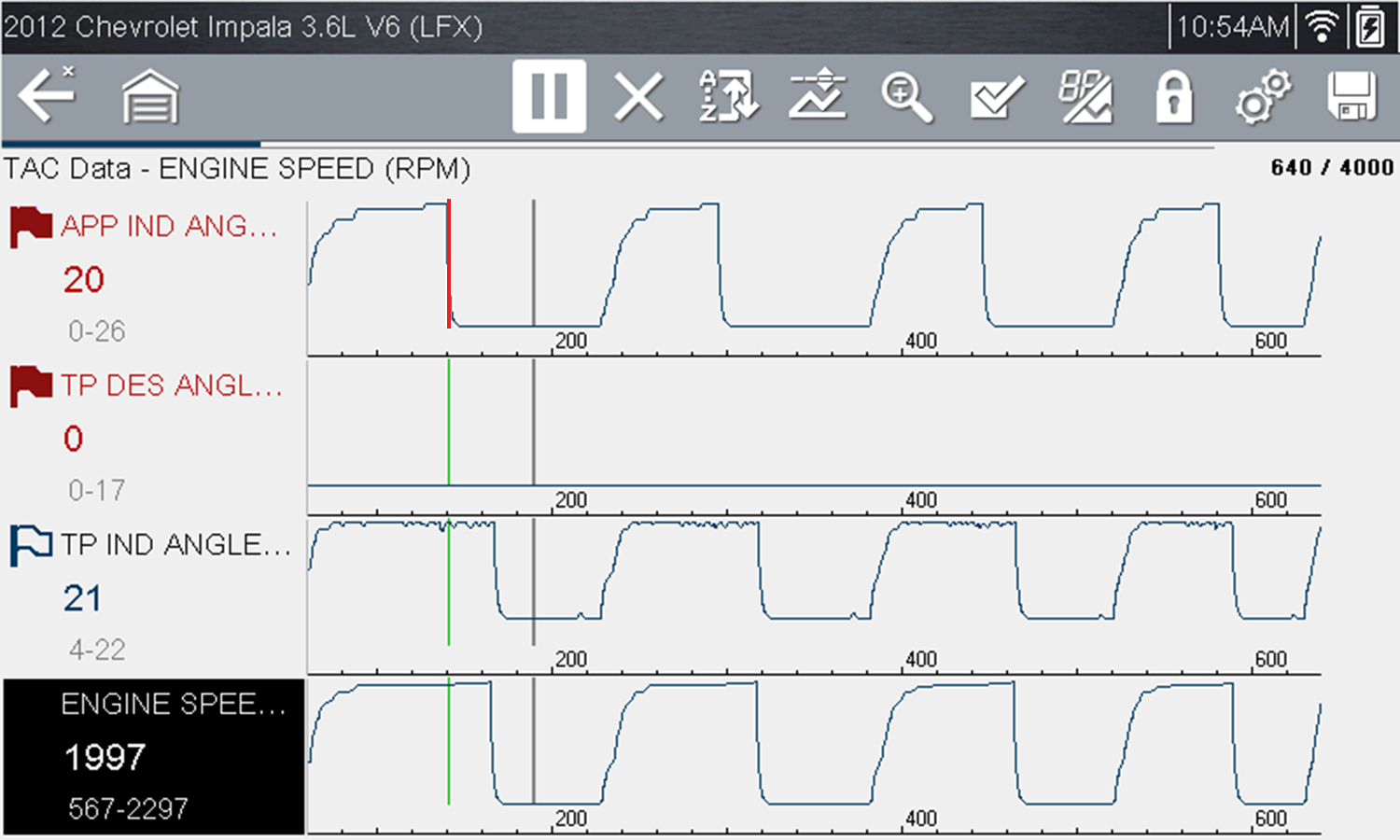Lock parameters with the padlock icon

coord(1173,96)
